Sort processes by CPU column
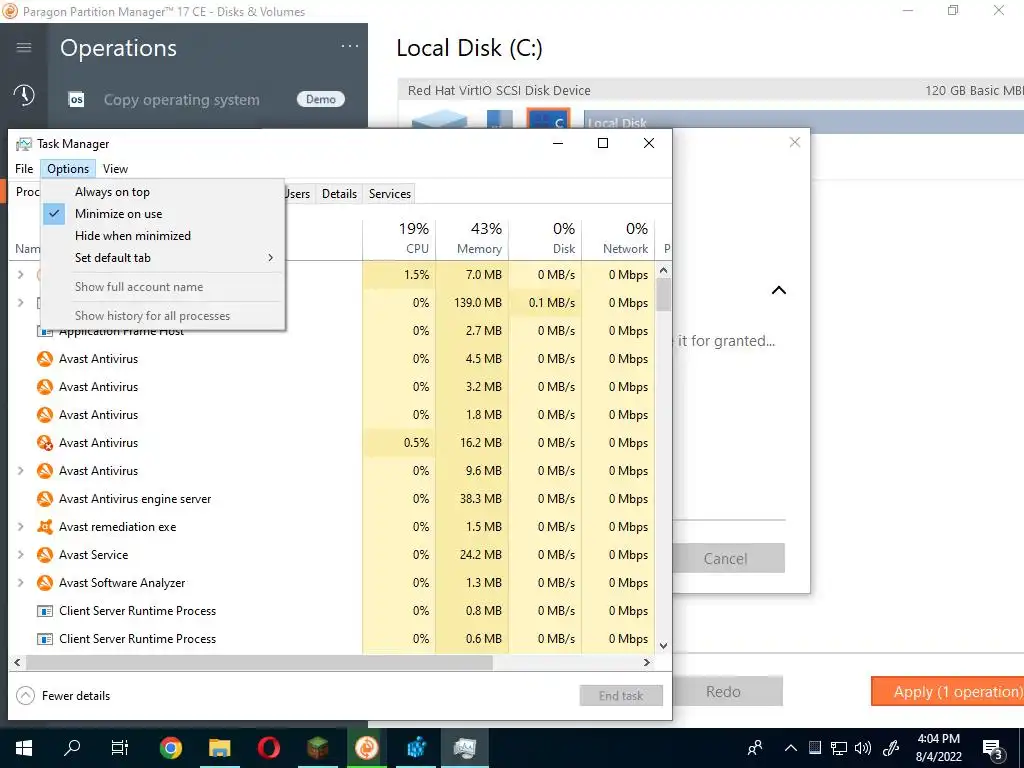Image resolution: width=1024 pixels, height=768 pixels. [399, 238]
